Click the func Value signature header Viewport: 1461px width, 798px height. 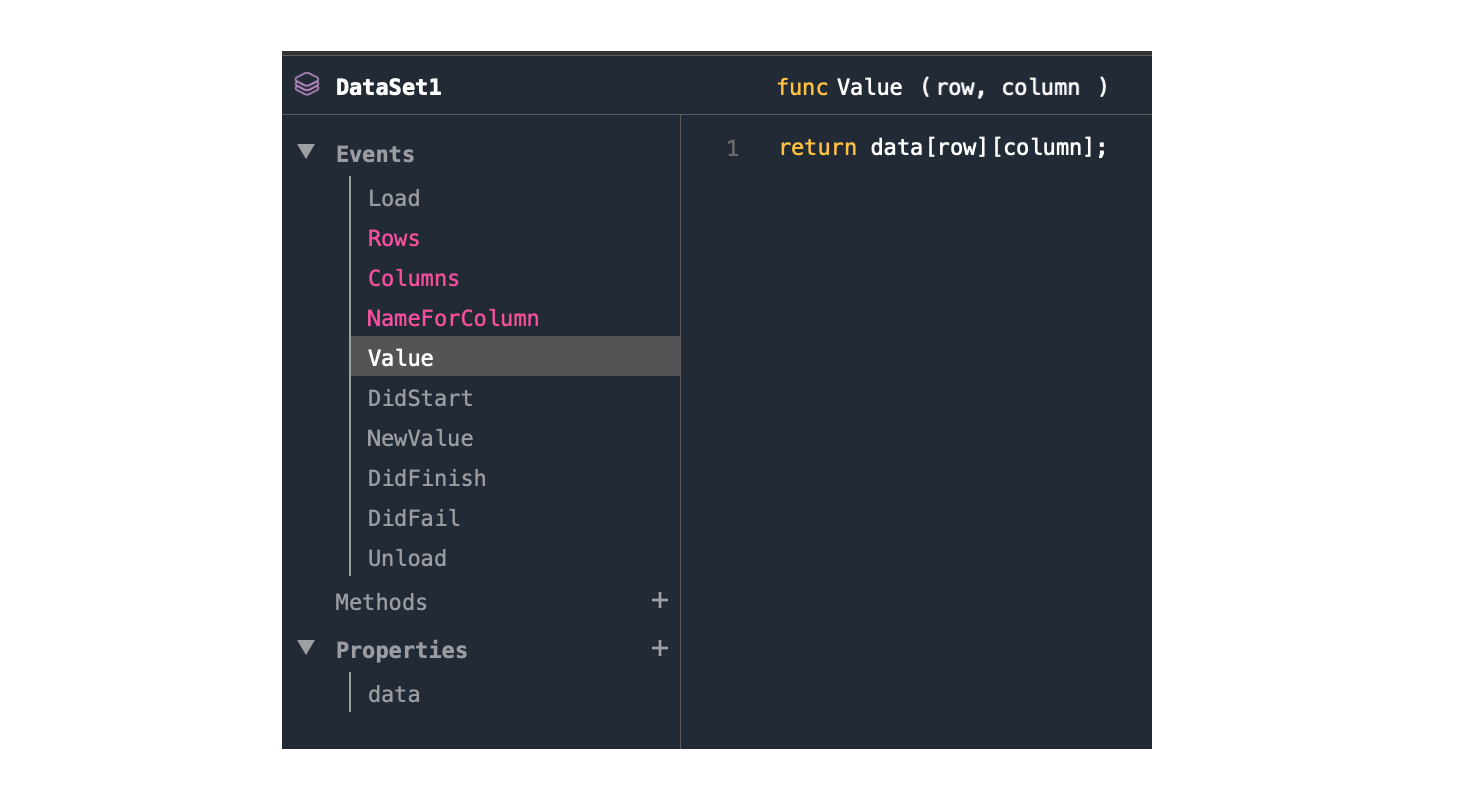click(x=942, y=87)
